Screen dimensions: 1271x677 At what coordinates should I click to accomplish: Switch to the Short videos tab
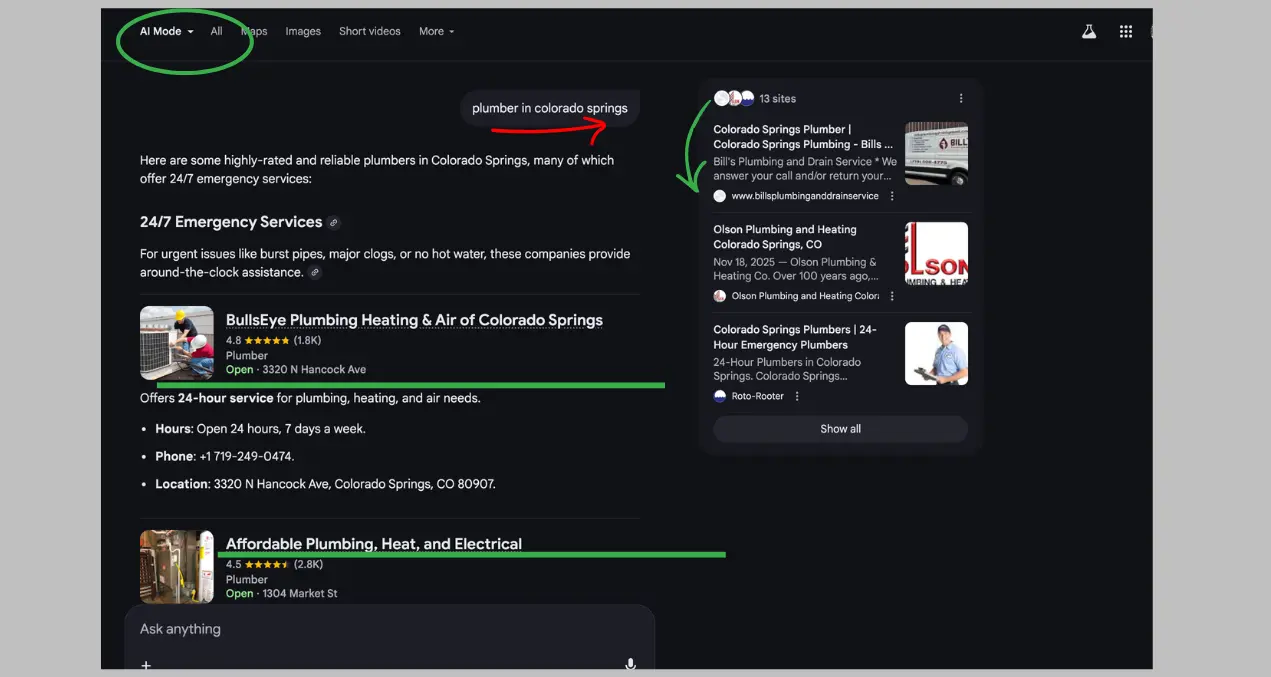[x=369, y=32]
